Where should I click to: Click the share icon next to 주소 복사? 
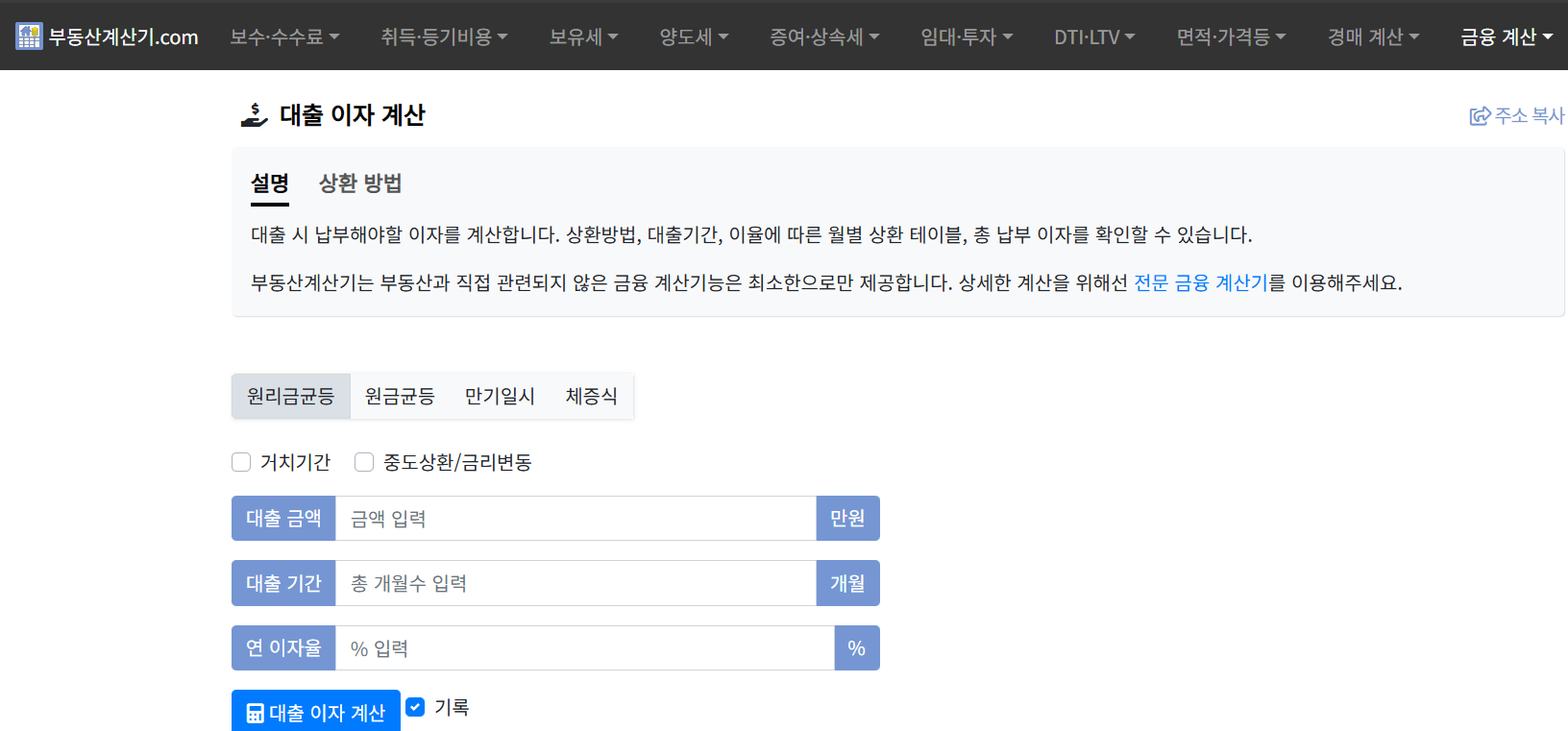[x=1479, y=114]
